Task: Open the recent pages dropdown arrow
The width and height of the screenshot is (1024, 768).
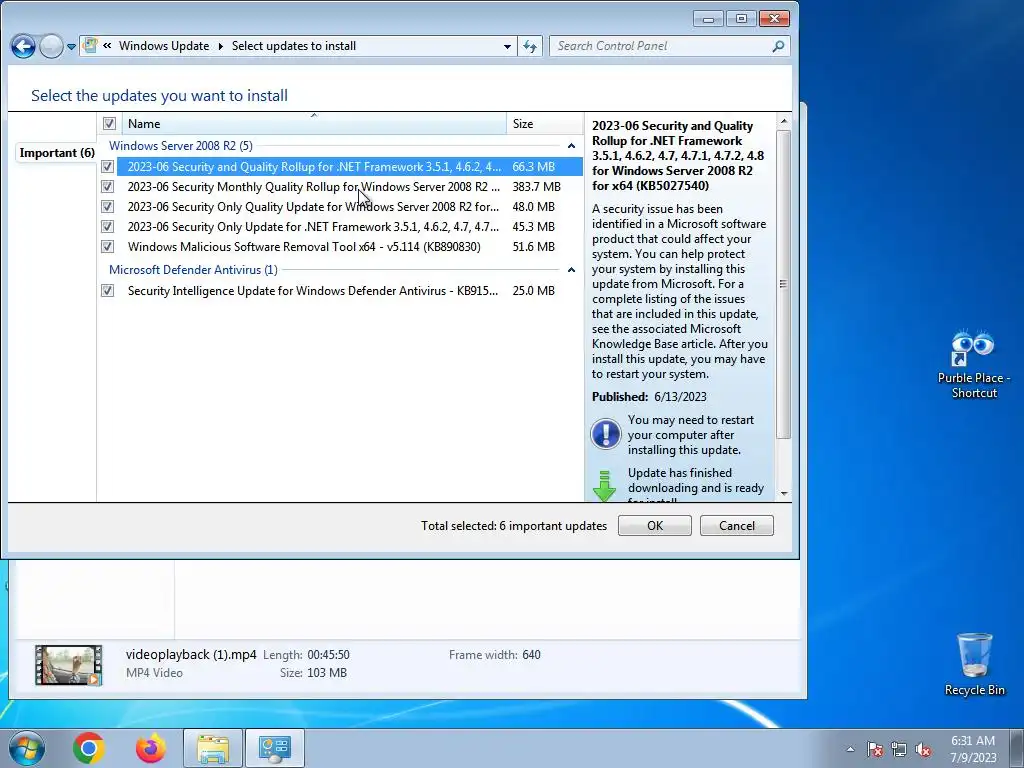Action: click(71, 47)
